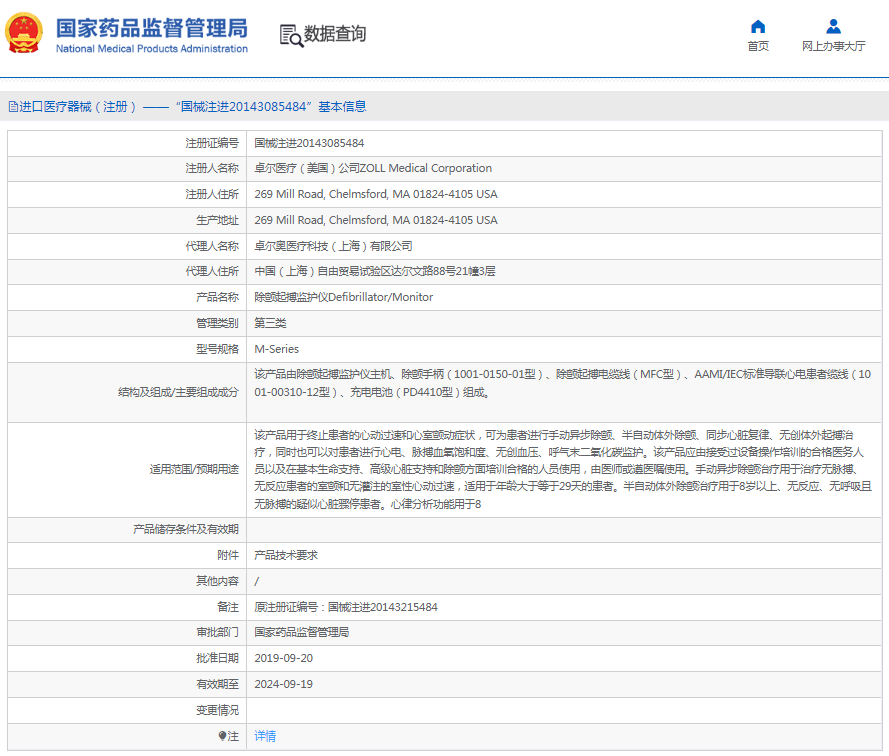Open 网上办事大厅 via the person icon
889x756 pixels.
833,27
